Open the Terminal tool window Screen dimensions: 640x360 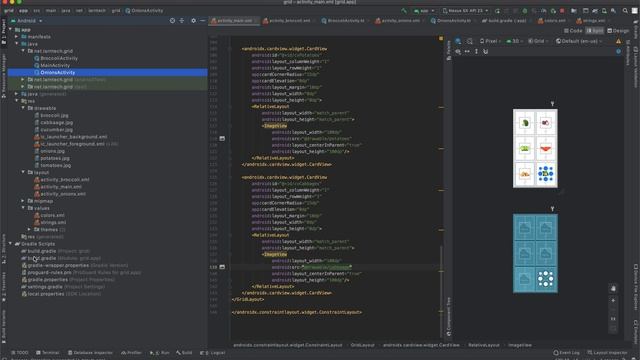coord(47,353)
